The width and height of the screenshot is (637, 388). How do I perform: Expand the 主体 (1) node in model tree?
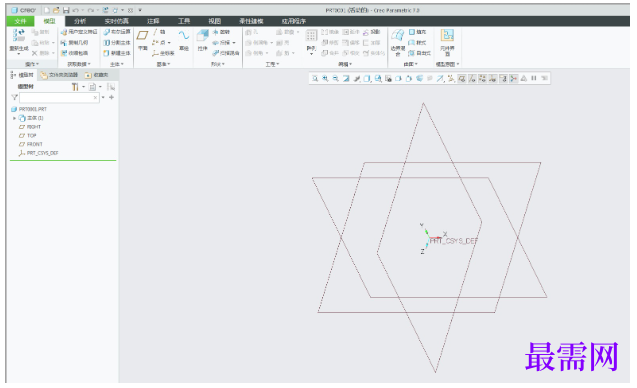click(x=14, y=118)
